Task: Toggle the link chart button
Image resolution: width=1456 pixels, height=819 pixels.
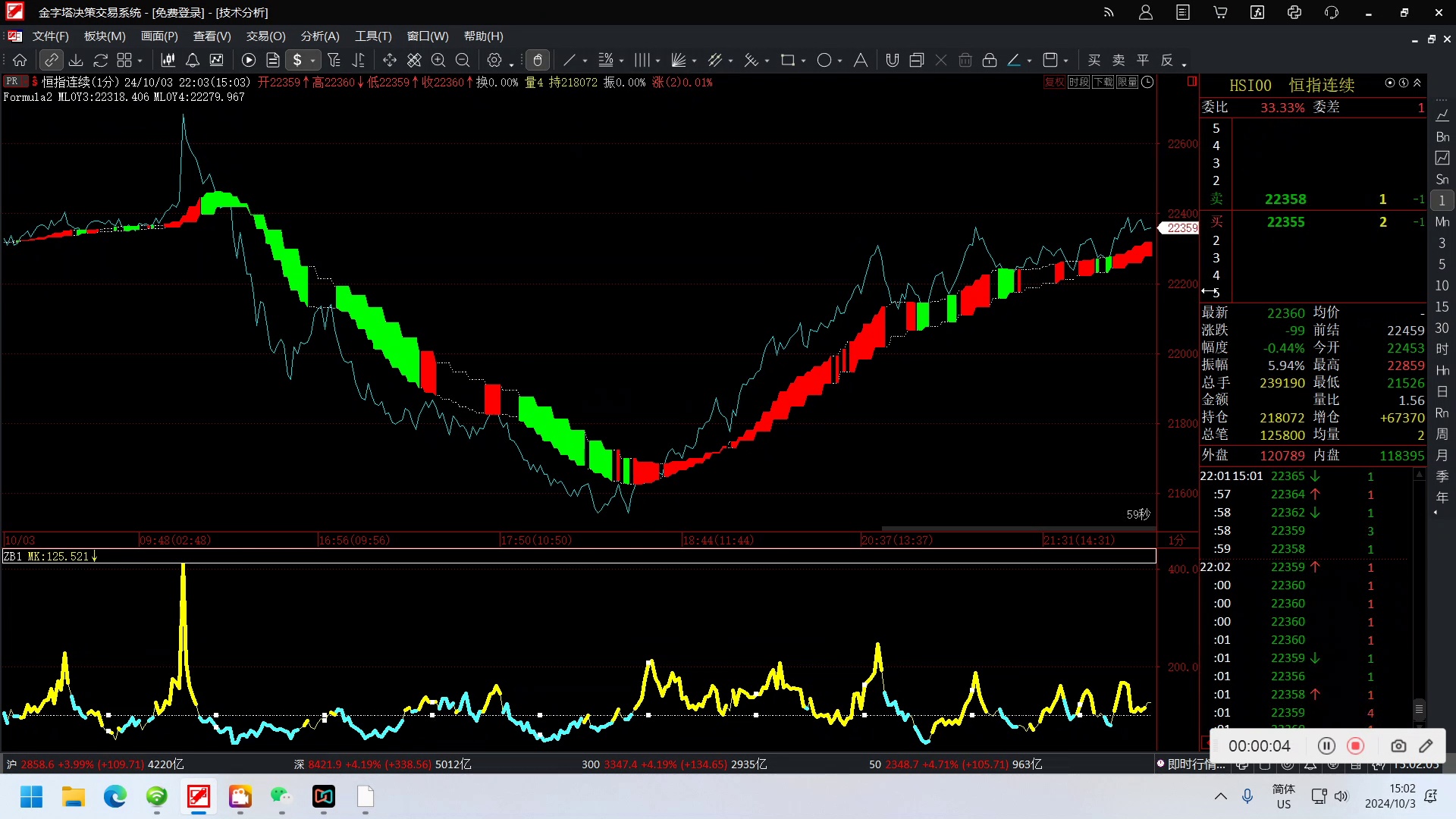Action: click(x=51, y=60)
